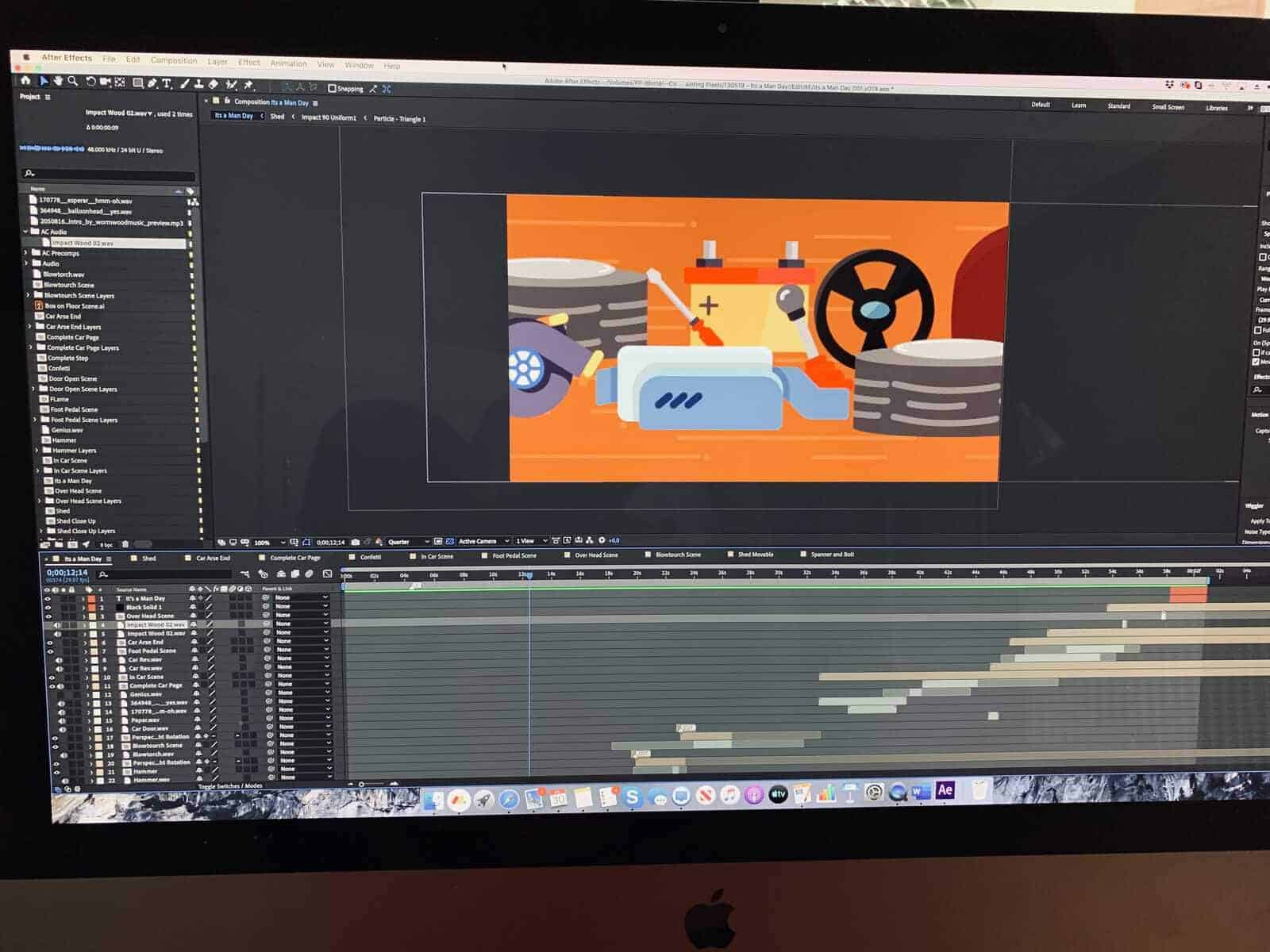
Task: Open the Quarter resolution dropdown
Action: [408, 542]
